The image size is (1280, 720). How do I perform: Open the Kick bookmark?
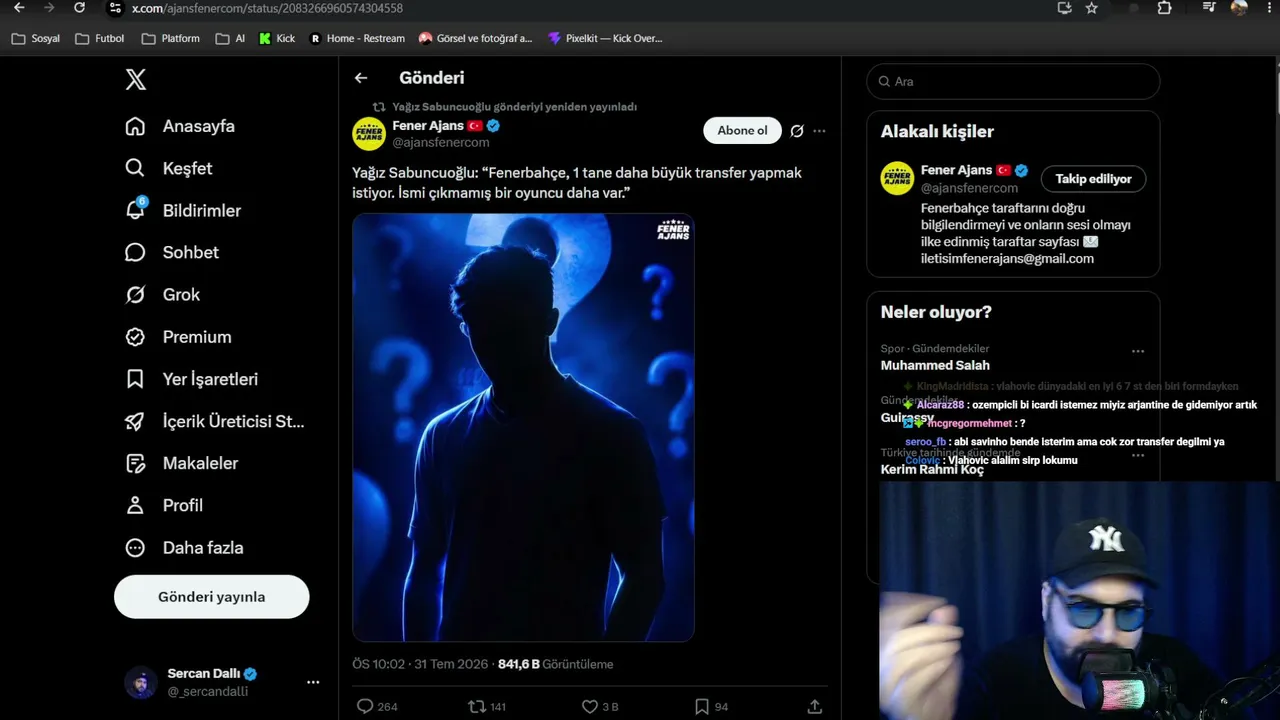coord(277,38)
